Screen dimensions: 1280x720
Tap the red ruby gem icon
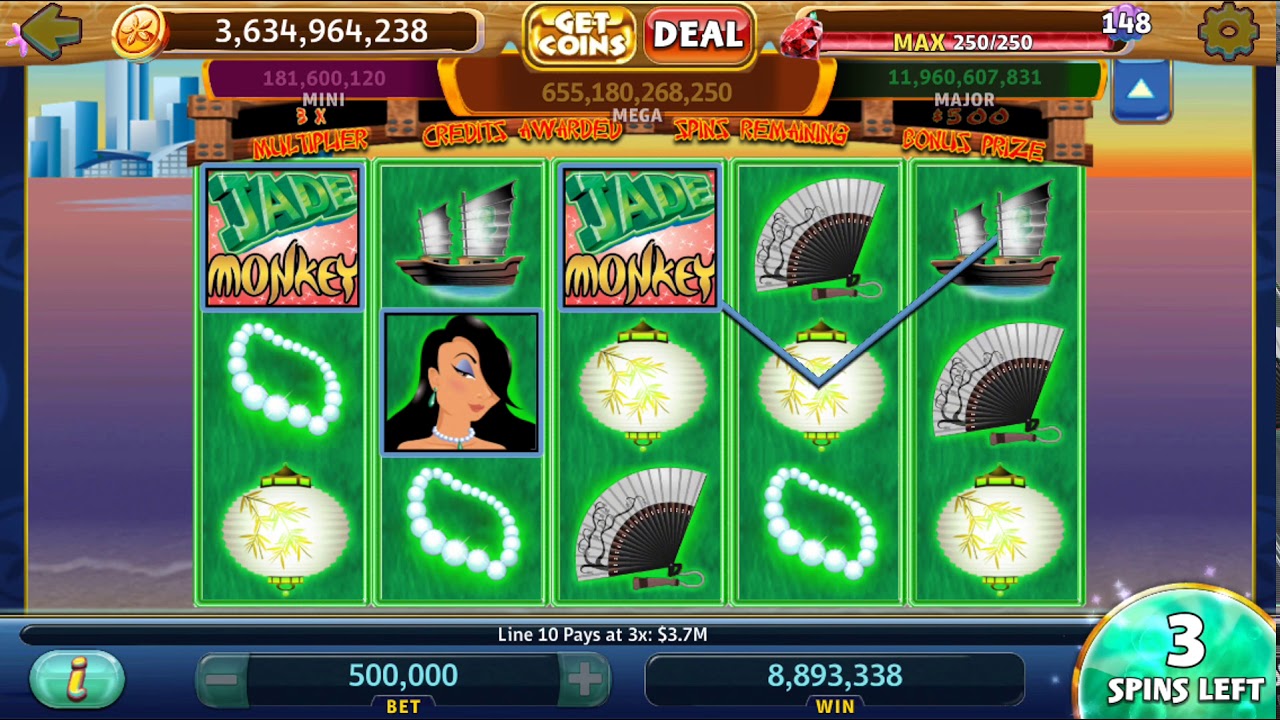tap(802, 36)
